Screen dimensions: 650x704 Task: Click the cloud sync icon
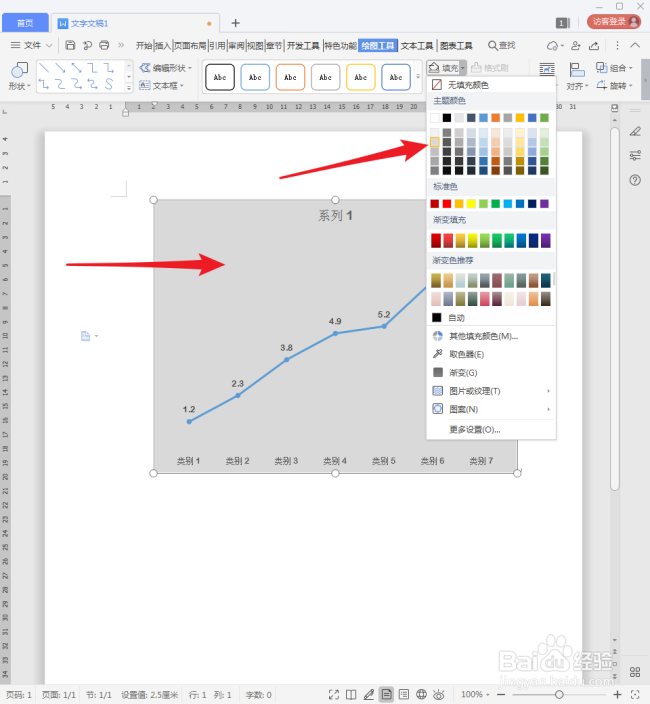552,46
